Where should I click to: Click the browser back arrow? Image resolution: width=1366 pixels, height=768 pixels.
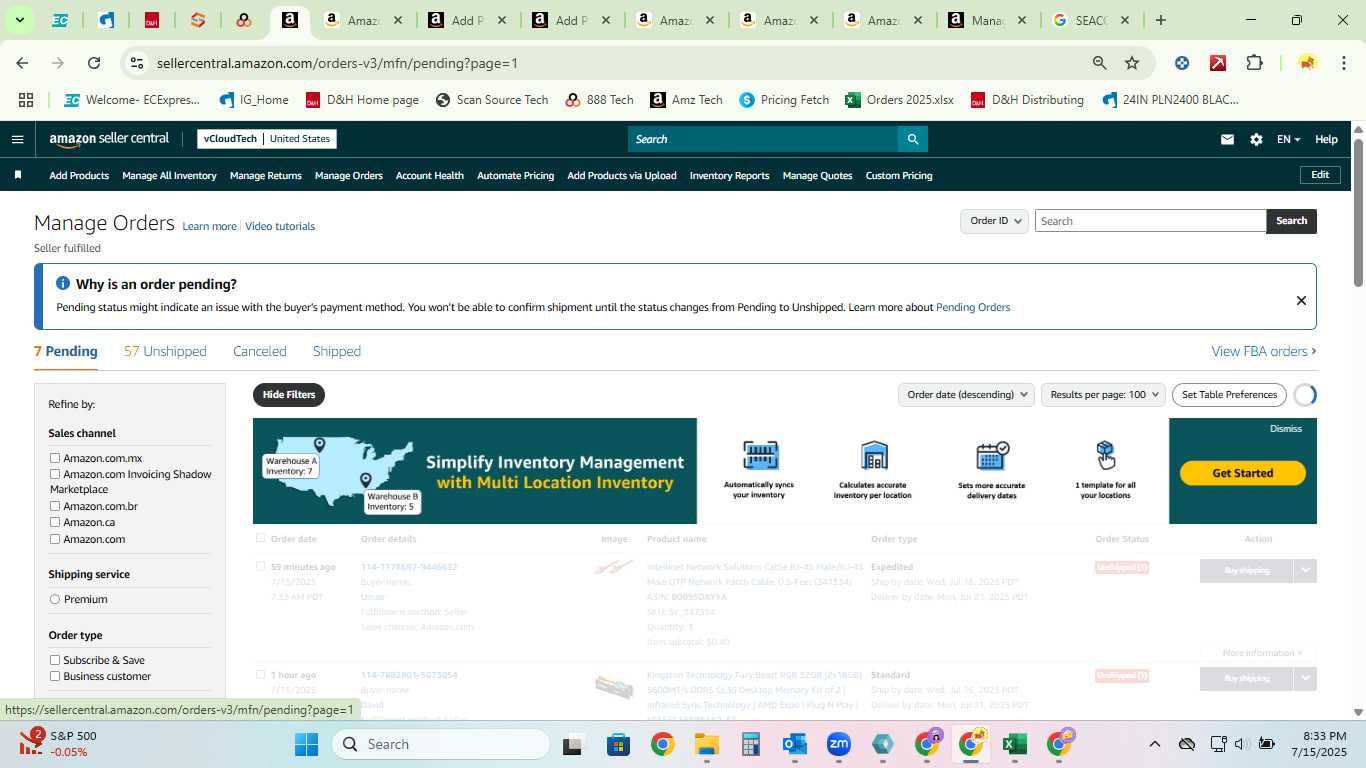click(22, 63)
